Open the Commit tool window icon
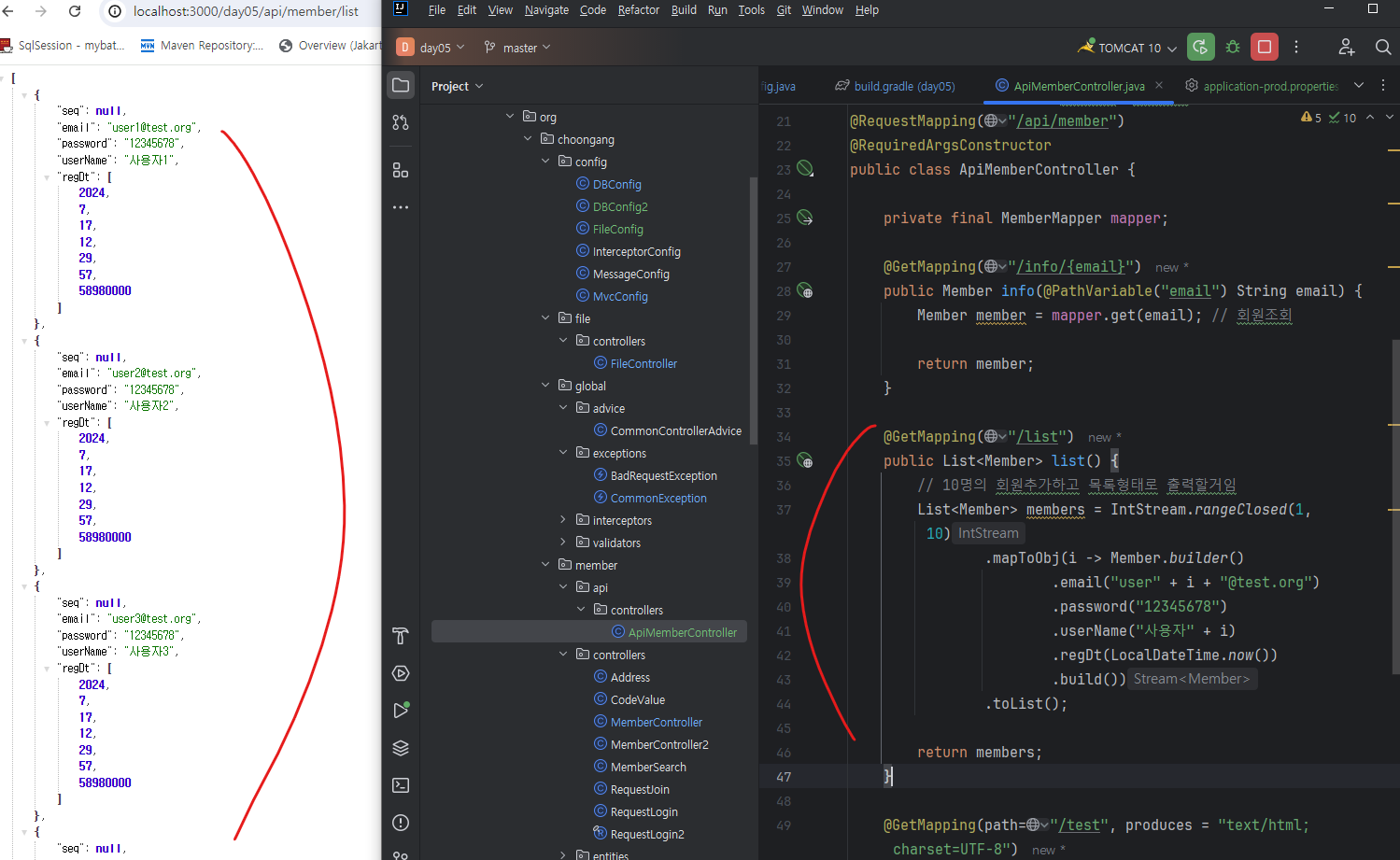The width and height of the screenshot is (1400, 860). (401, 122)
